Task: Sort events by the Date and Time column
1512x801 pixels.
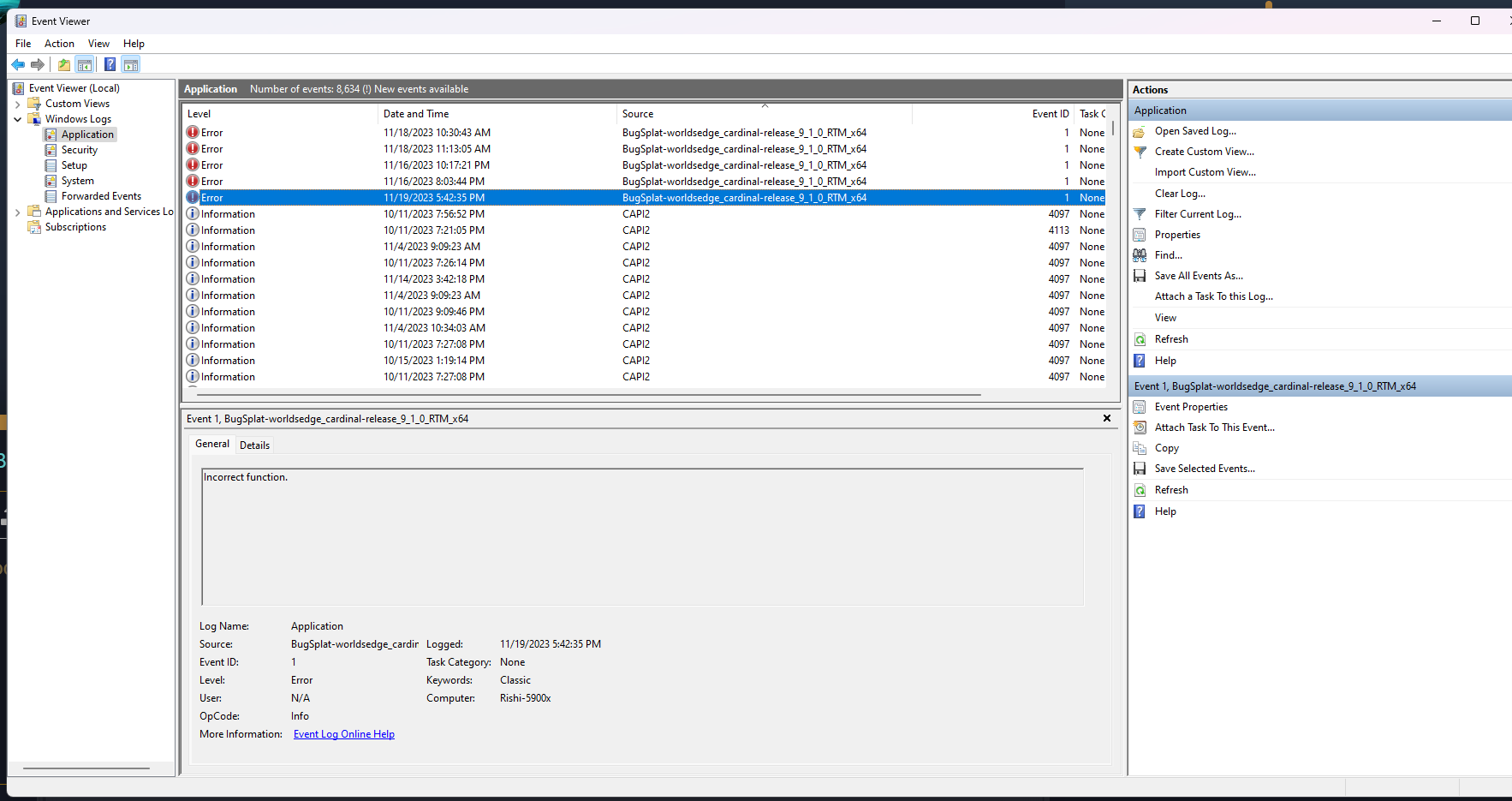Action: [416, 113]
